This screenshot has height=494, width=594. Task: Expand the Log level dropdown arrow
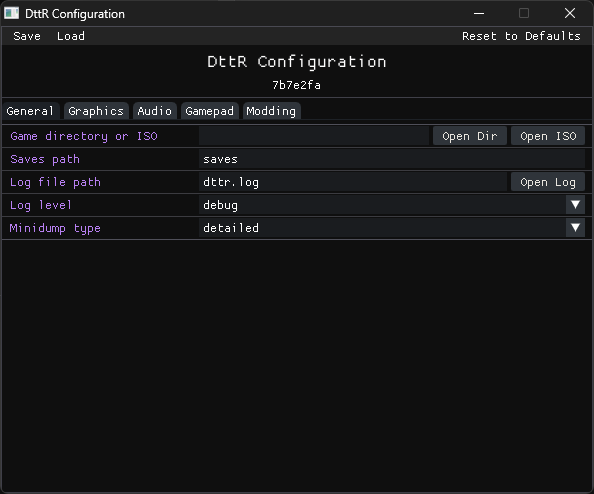tap(575, 205)
